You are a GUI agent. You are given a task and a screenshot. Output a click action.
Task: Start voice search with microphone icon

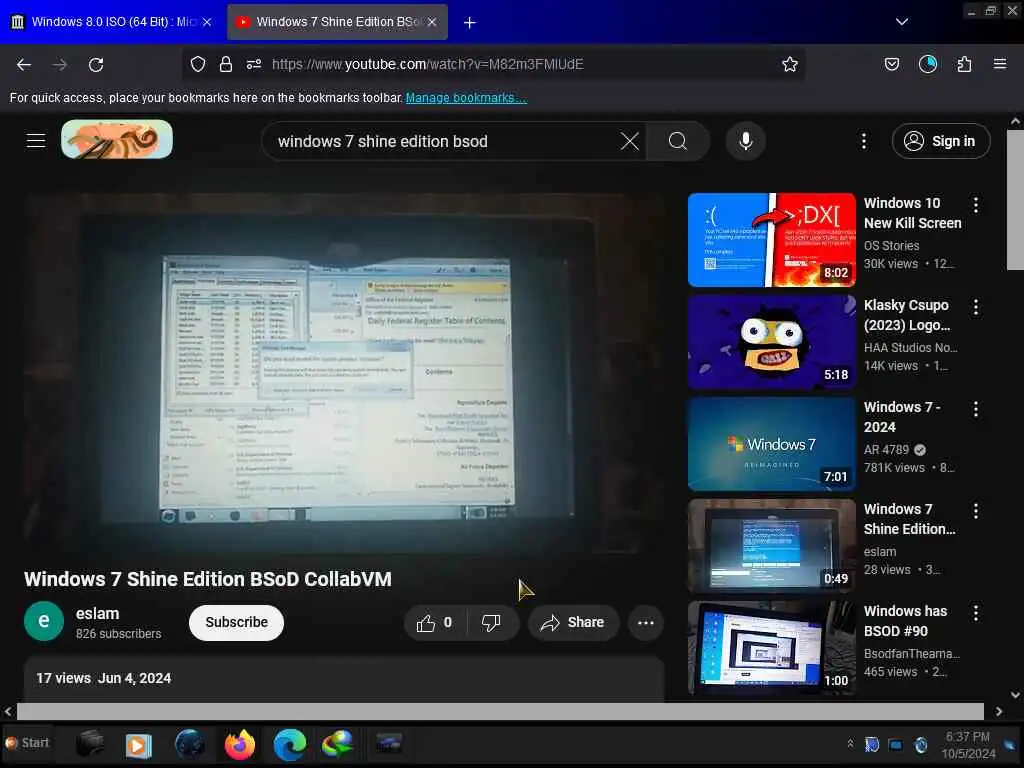coord(745,141)
